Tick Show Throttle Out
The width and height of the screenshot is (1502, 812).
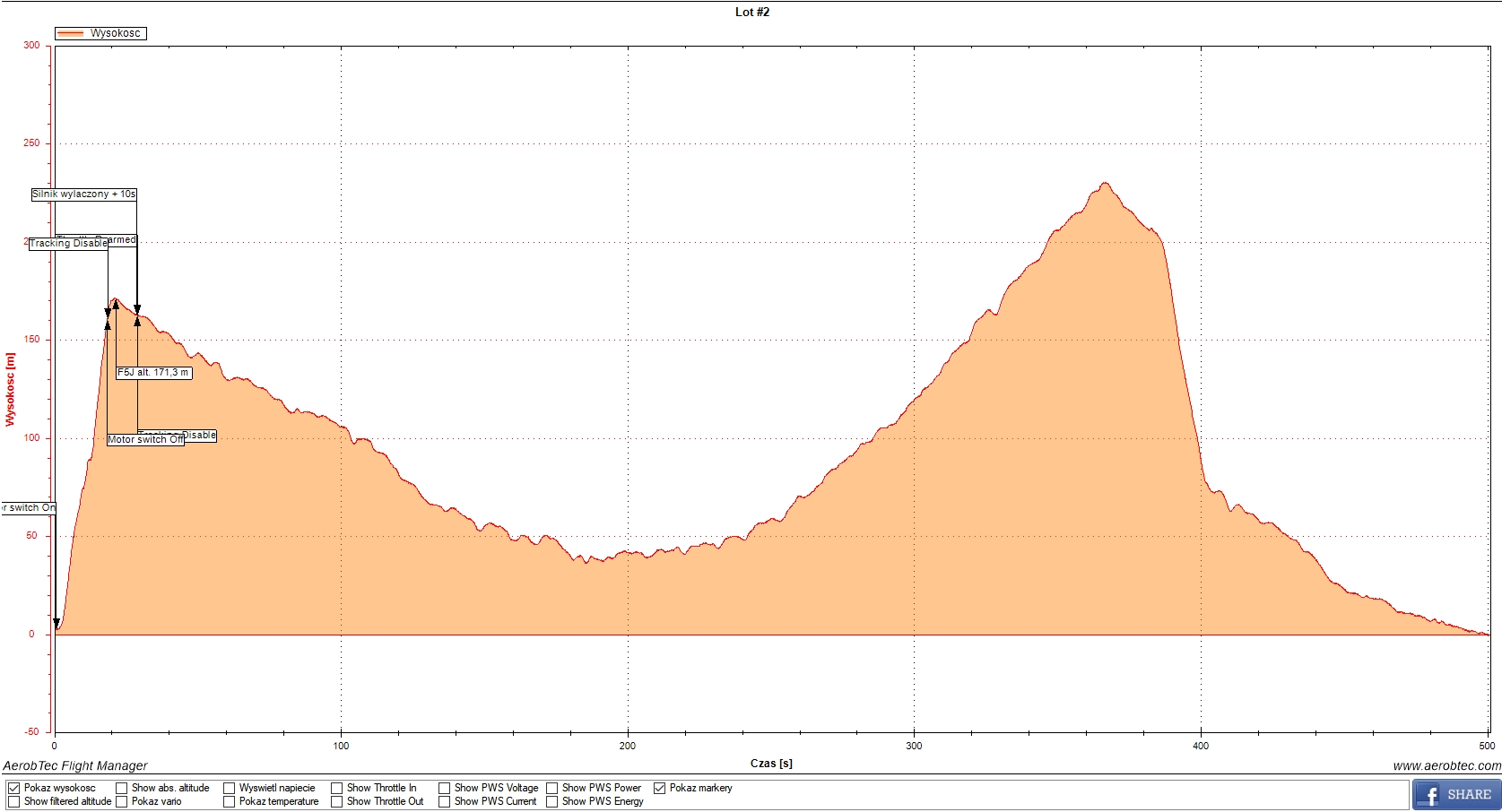pos(337,802)
